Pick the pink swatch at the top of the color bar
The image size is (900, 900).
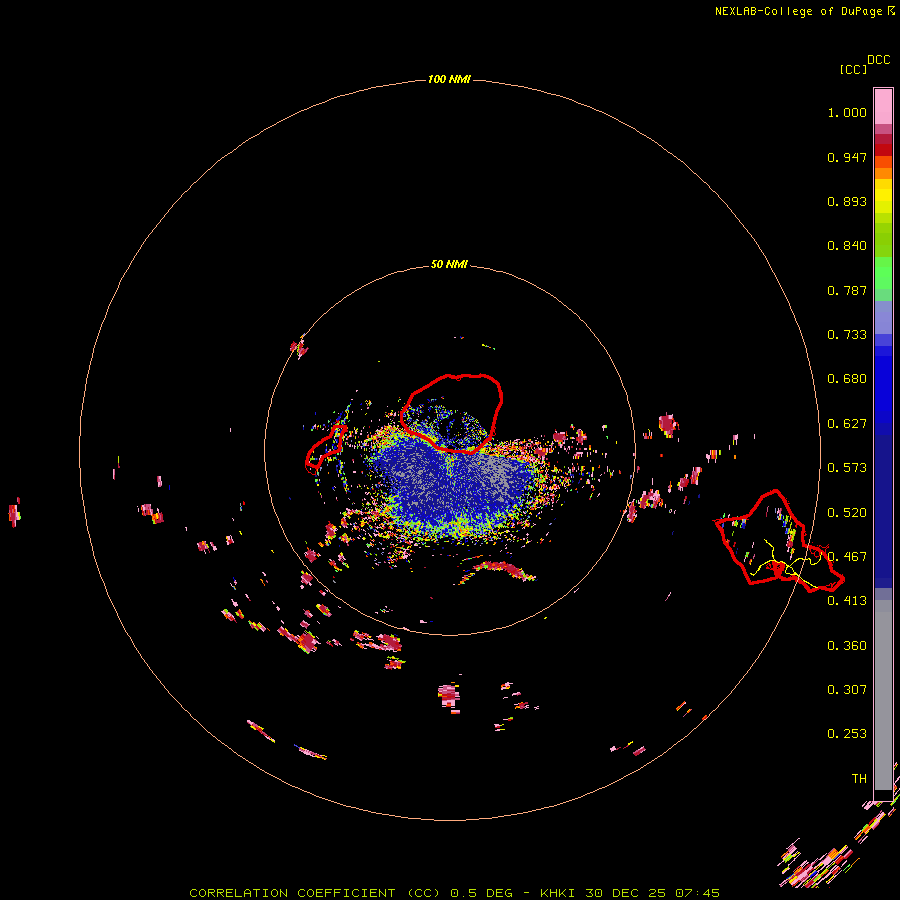point(883,106)
